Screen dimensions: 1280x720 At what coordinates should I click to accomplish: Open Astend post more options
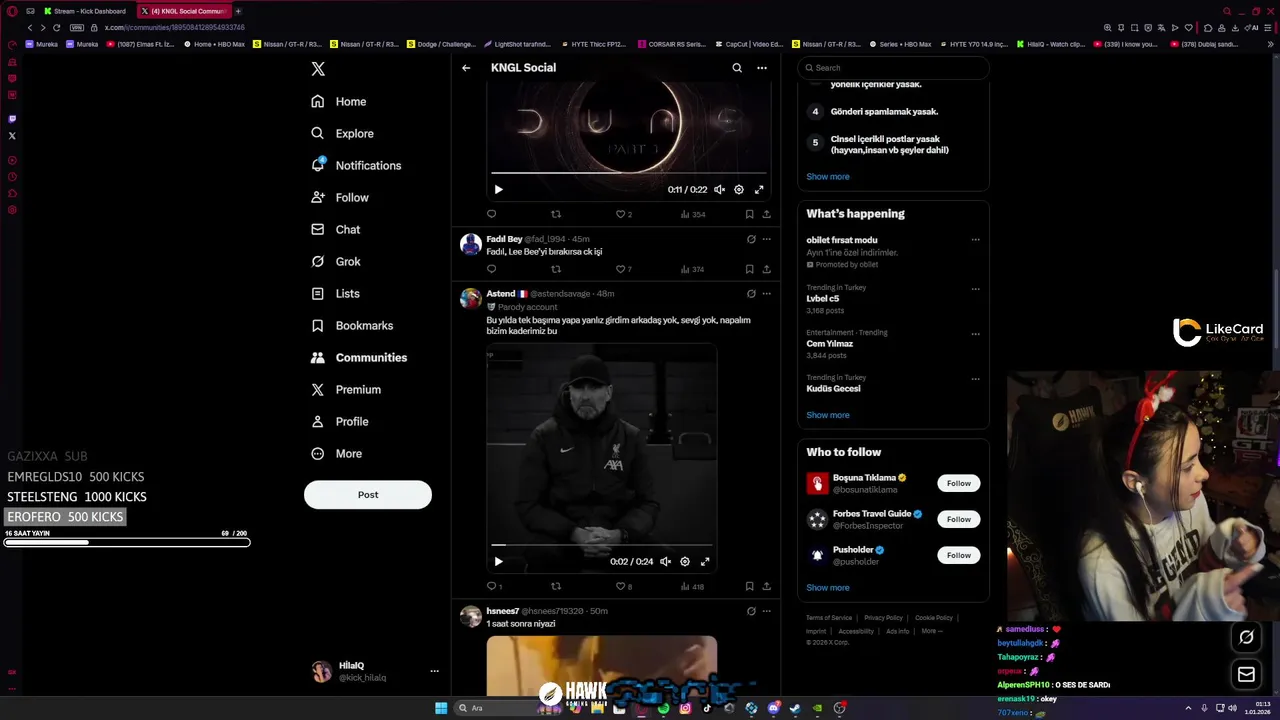click(767, 294)
